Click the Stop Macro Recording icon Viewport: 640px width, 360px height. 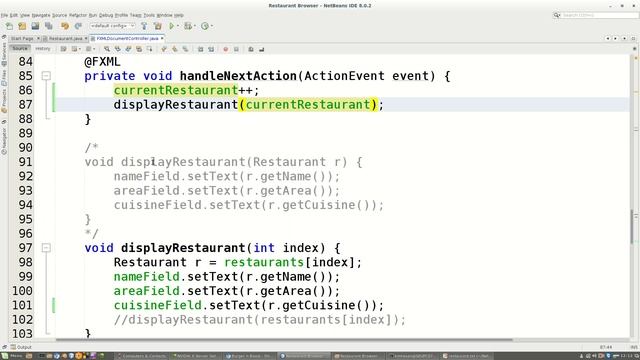pyautogui.click(x=236, y=49)
